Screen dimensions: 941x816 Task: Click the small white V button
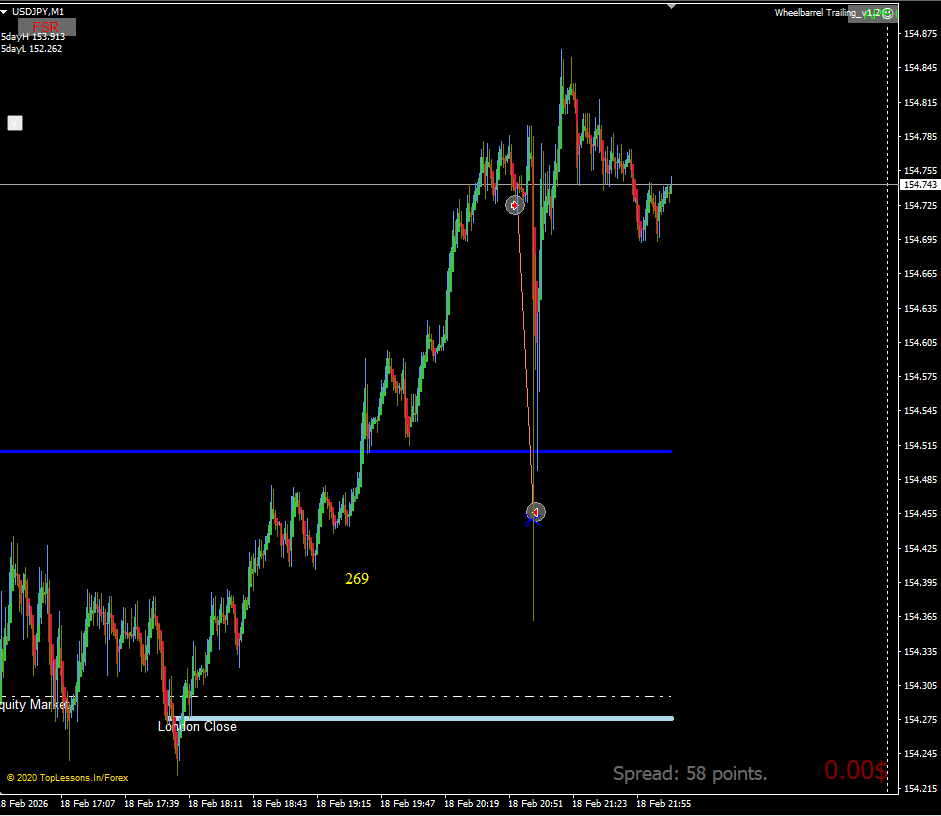tap(15, 123)
